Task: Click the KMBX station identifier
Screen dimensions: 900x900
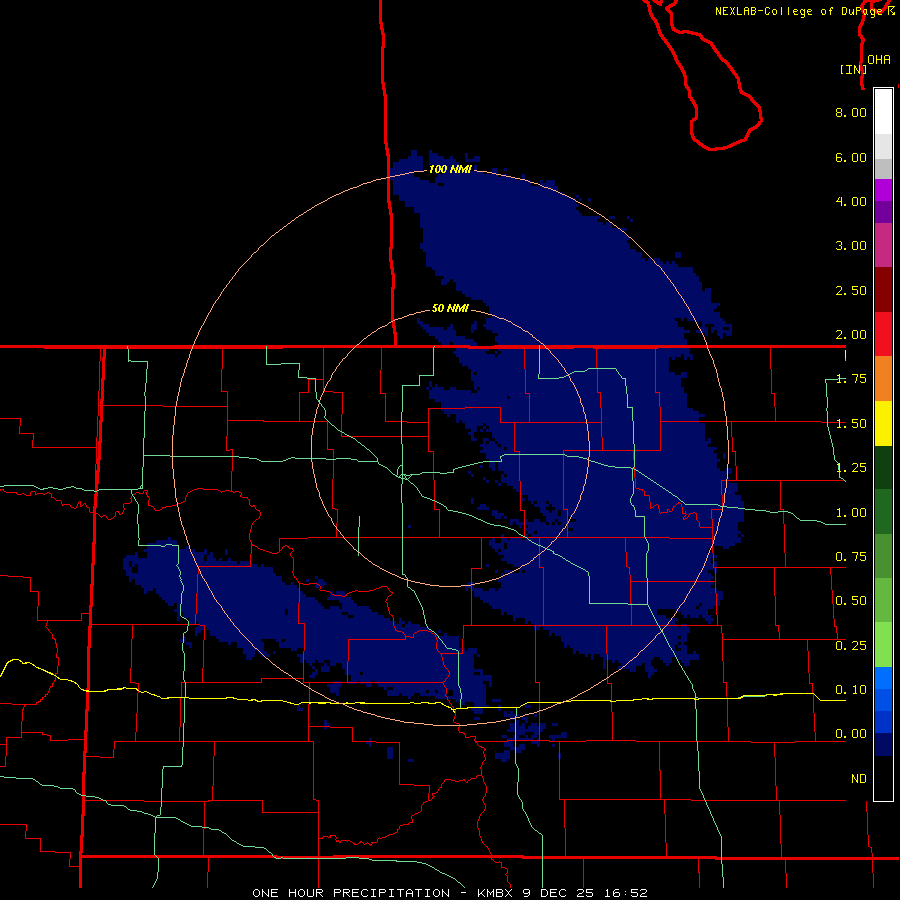Action: tap(495, 893)
